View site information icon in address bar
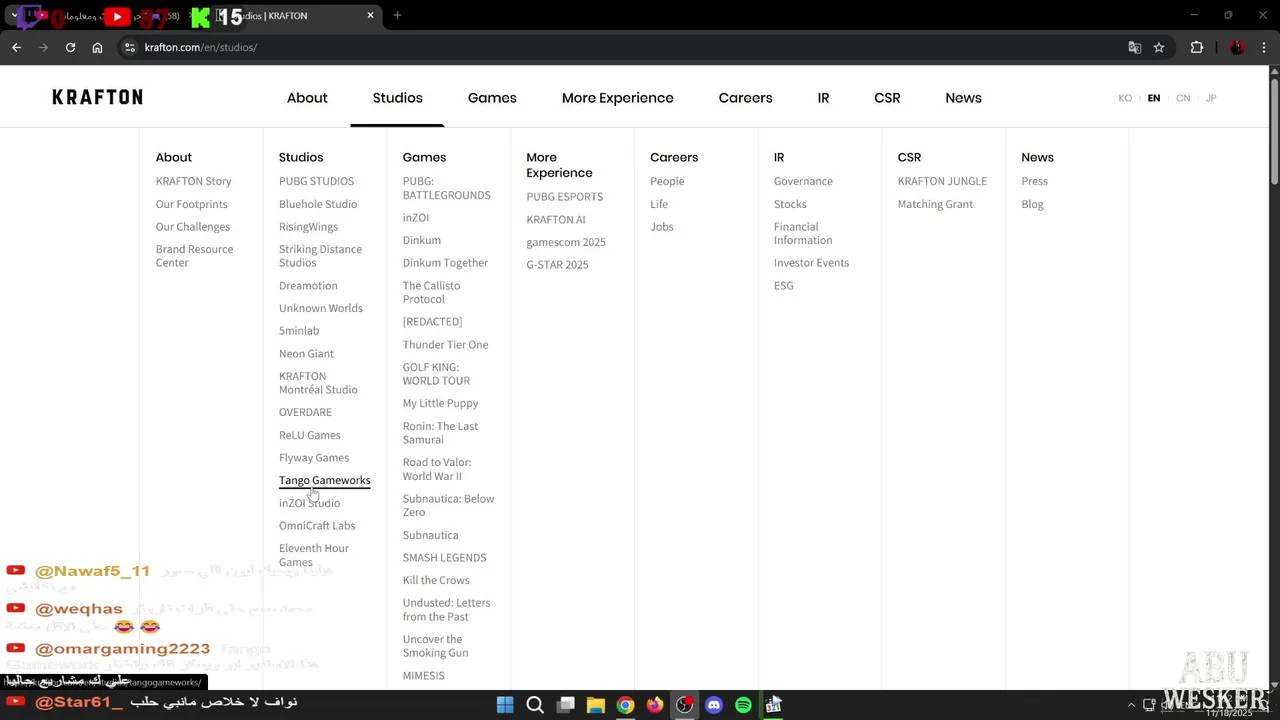 (x=129, y=47)
